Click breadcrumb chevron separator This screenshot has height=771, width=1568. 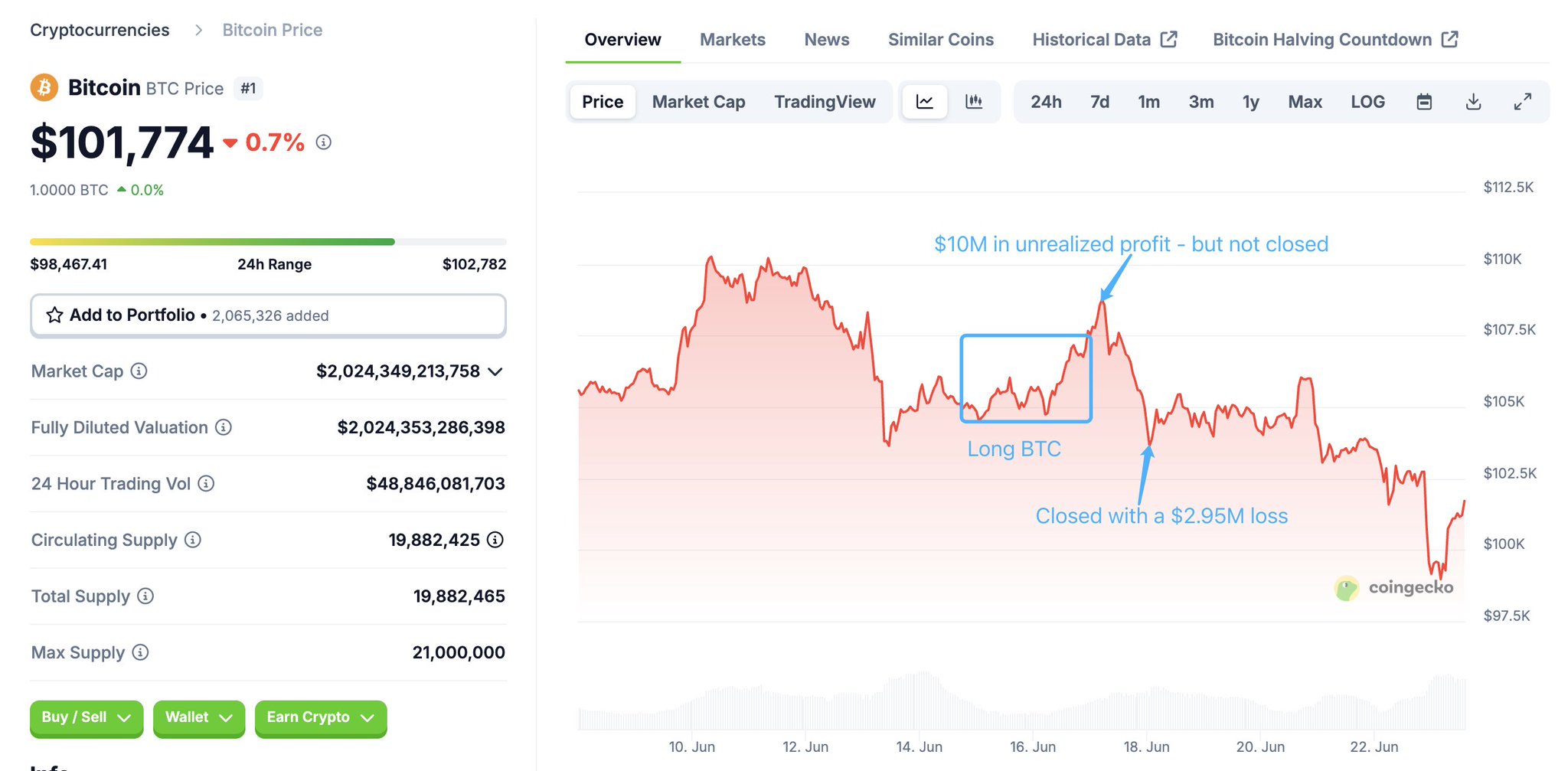click(199, 30)
